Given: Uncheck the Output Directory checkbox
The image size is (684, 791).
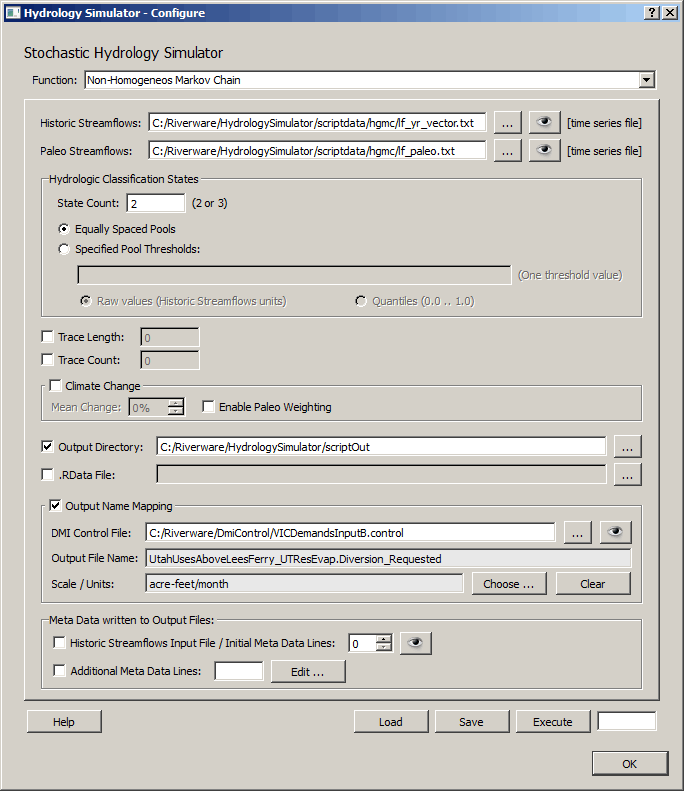Looking at the screenshot, I should [x=47, y=447].
